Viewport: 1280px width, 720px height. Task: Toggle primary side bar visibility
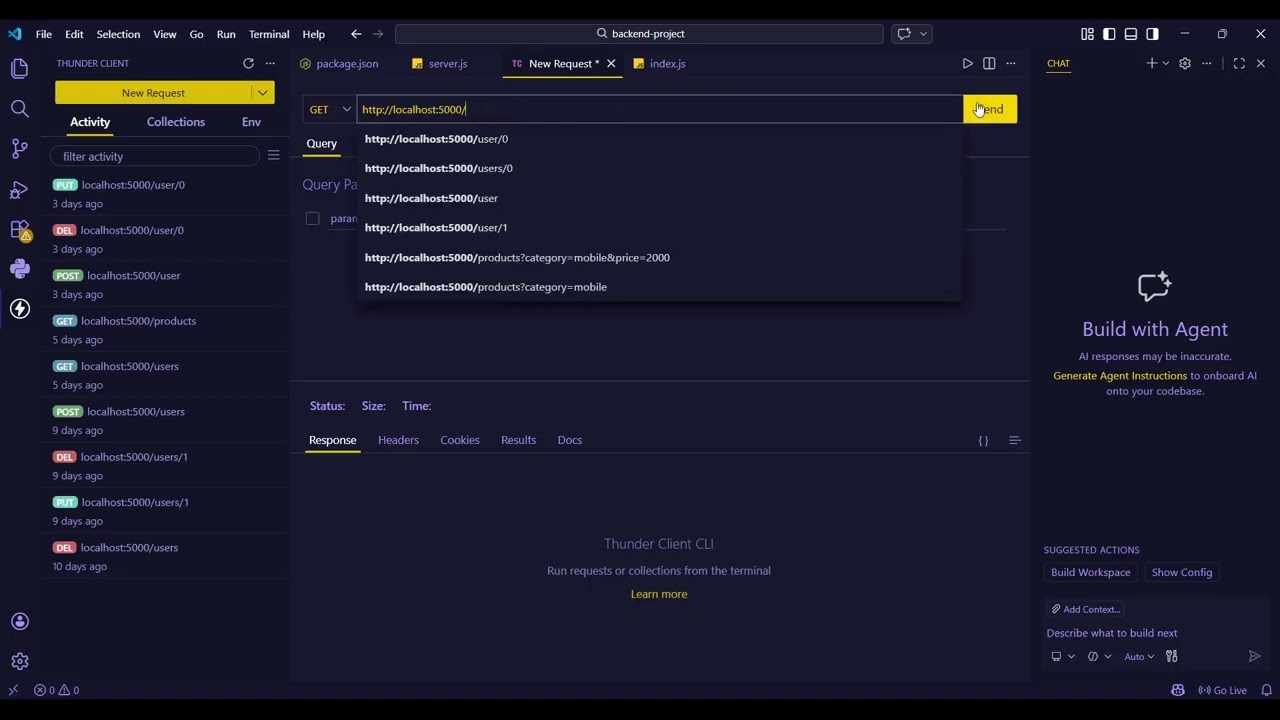pos(1109,33)
